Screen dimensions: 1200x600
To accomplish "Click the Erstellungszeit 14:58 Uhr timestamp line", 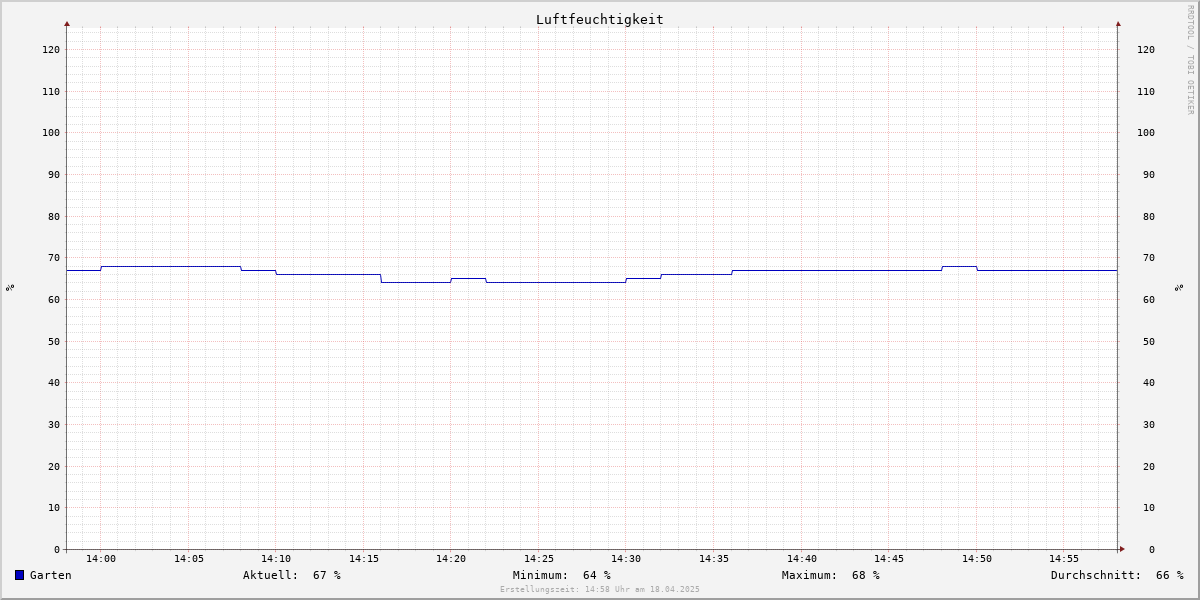I will pyautogui.click(x=600, y=589).
